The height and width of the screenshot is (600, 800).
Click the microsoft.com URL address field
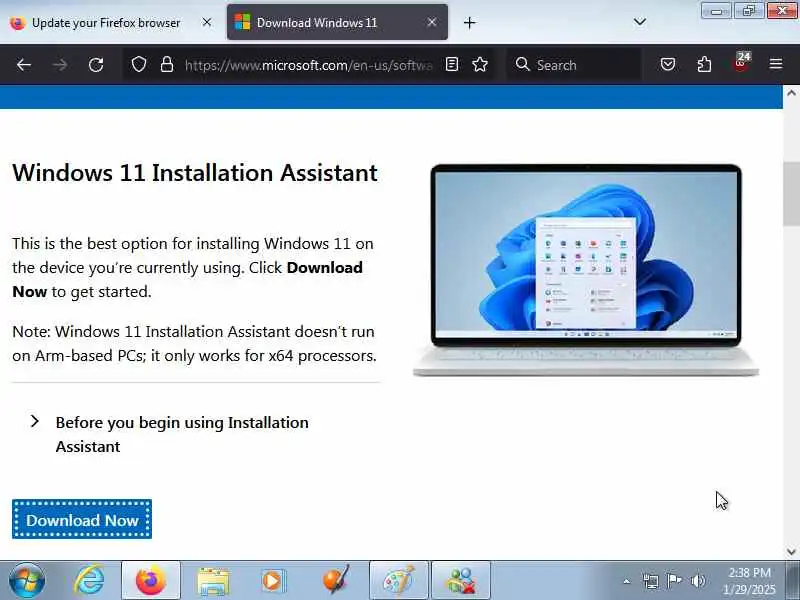point(309,65)
